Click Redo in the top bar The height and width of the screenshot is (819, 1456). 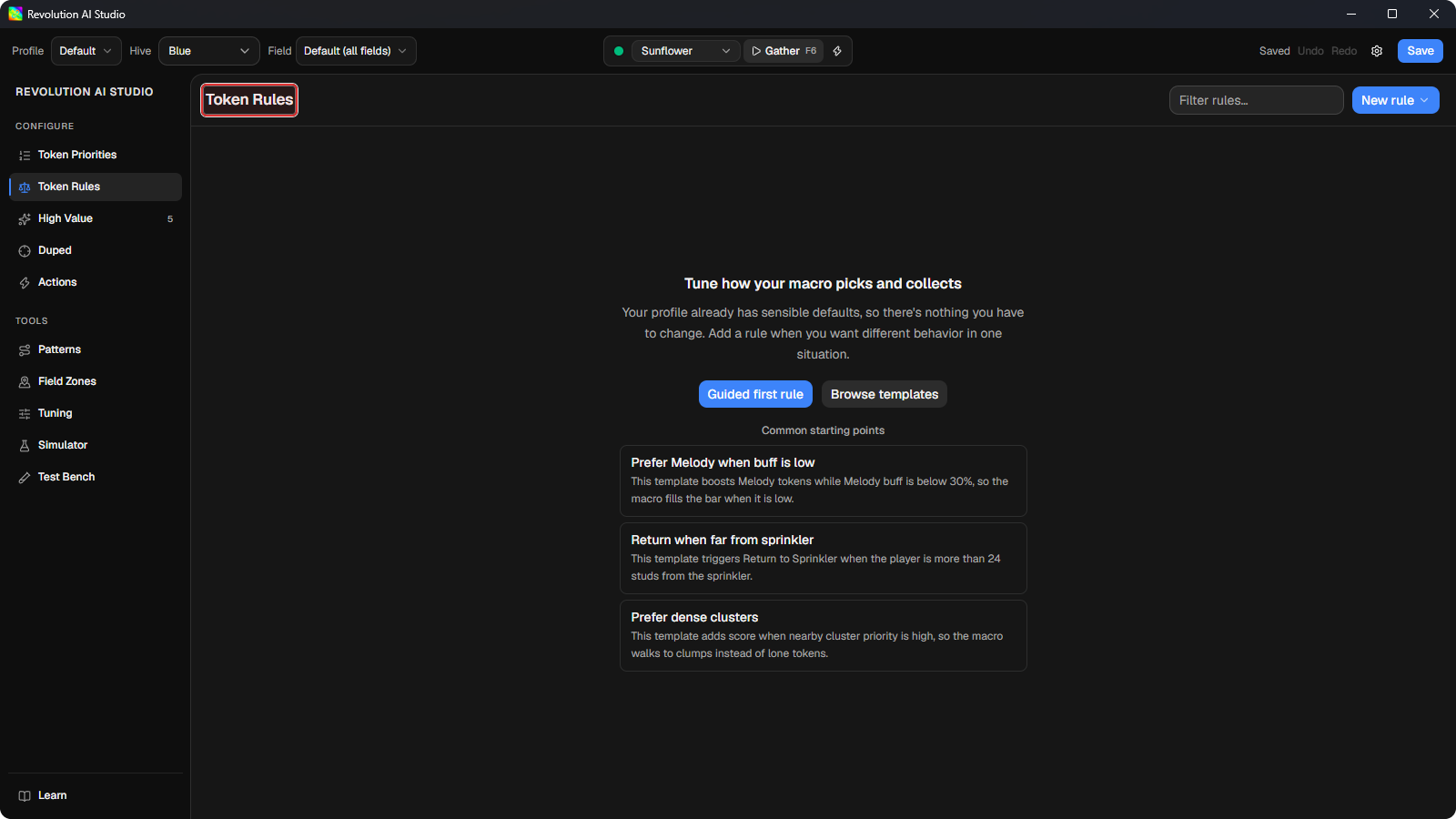coord(1344,51)
